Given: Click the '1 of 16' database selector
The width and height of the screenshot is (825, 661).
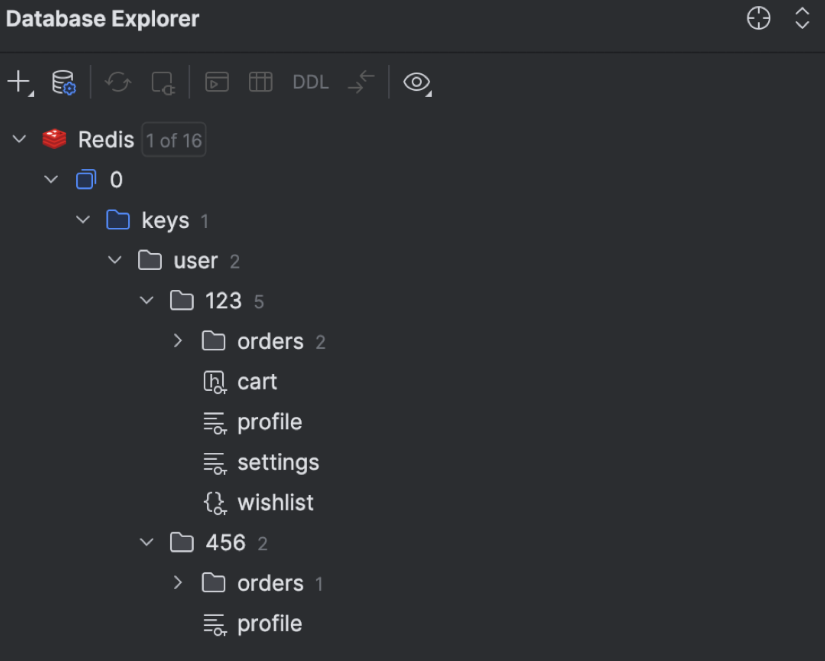Looking at the screenshot, I should (x=173, y=140).
